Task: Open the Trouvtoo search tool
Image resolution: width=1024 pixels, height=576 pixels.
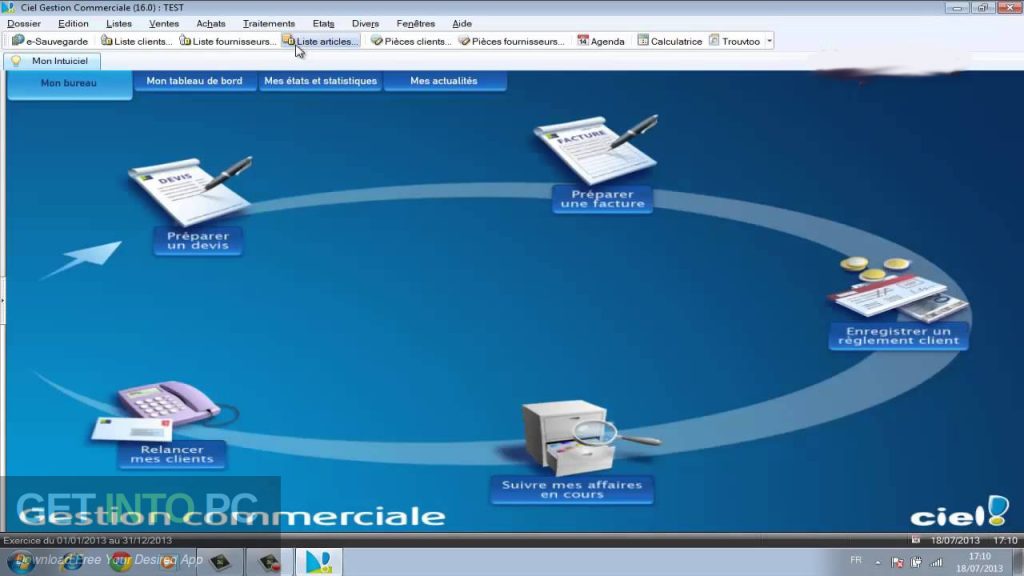Action: click(735, 41)
